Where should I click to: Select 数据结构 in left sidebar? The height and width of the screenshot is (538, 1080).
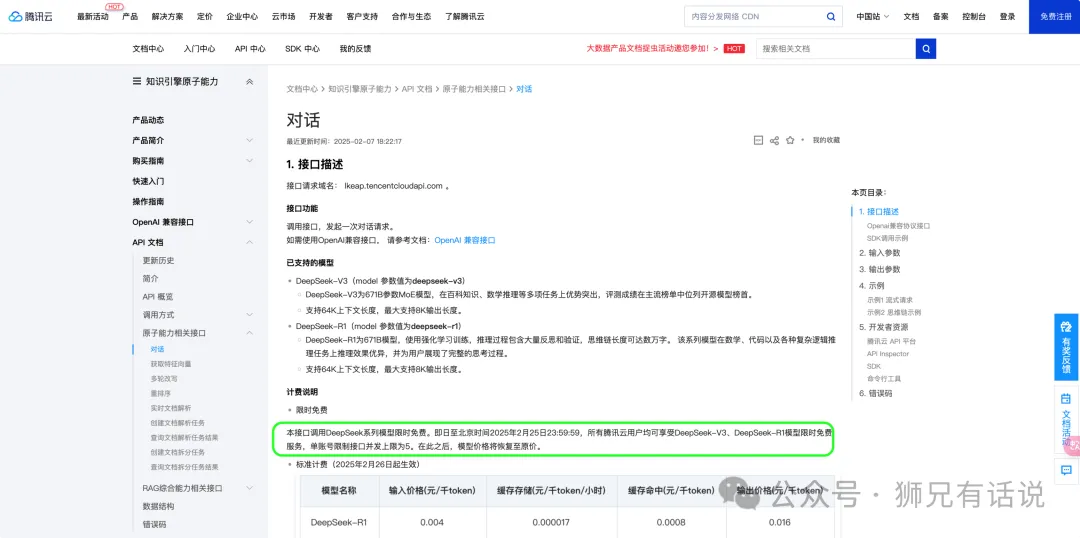coord(158,506)
